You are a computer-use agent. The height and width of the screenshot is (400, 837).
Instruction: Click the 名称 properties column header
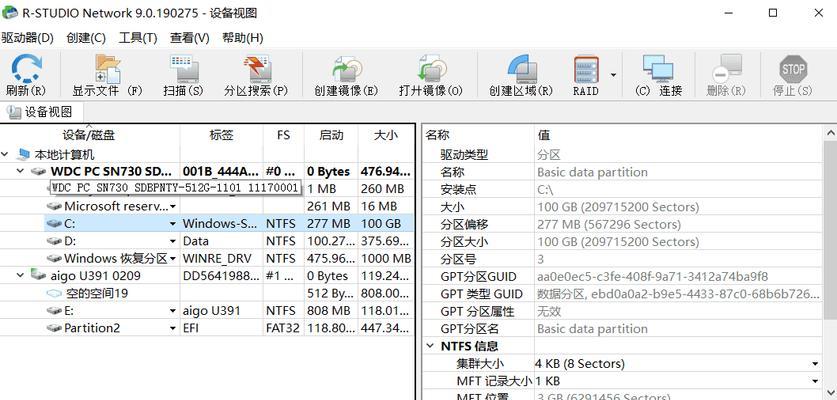coord(478,135)
